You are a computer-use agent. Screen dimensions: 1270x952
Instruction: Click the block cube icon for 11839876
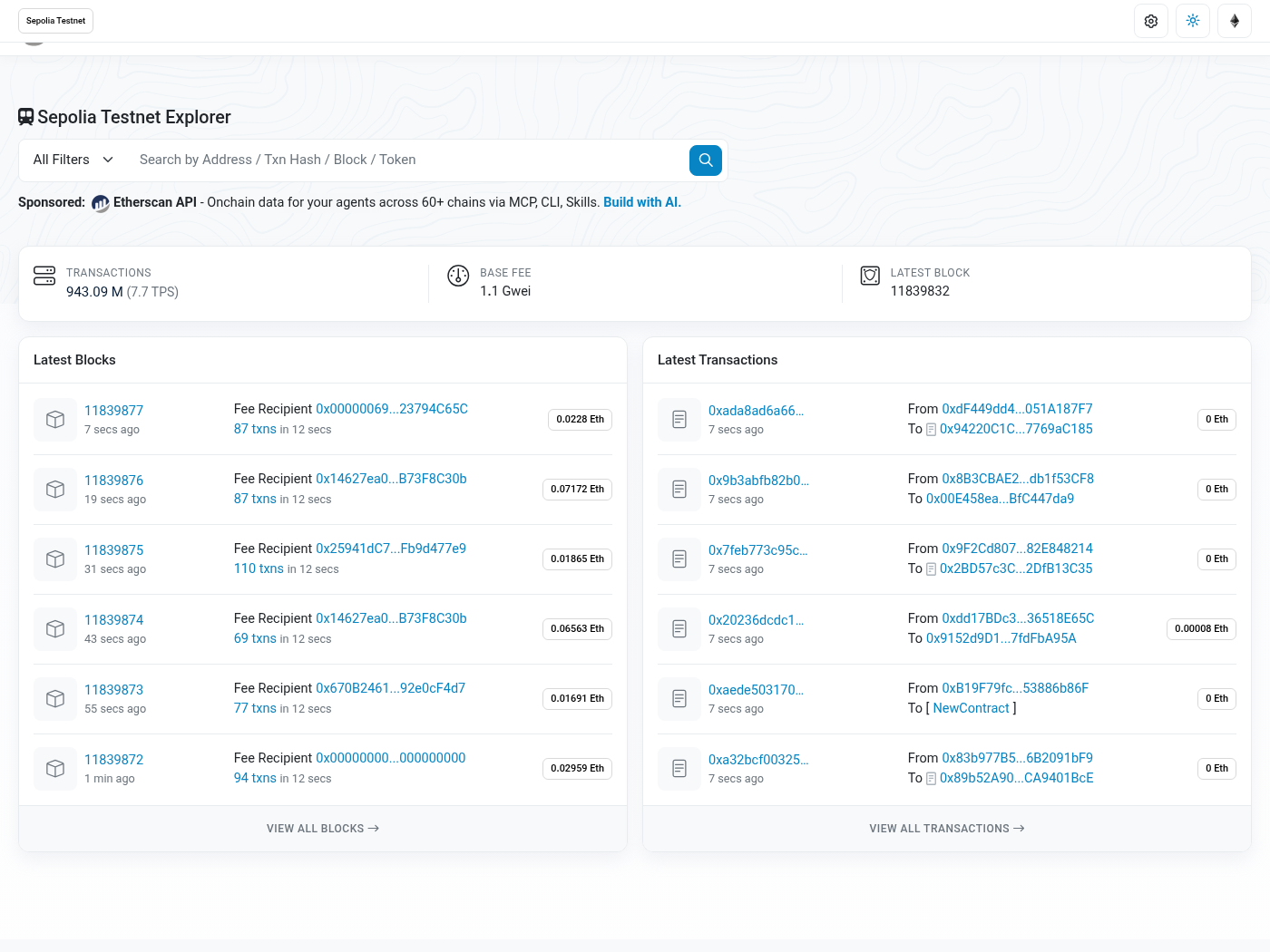pyautogui.click(x=55, y=490)
